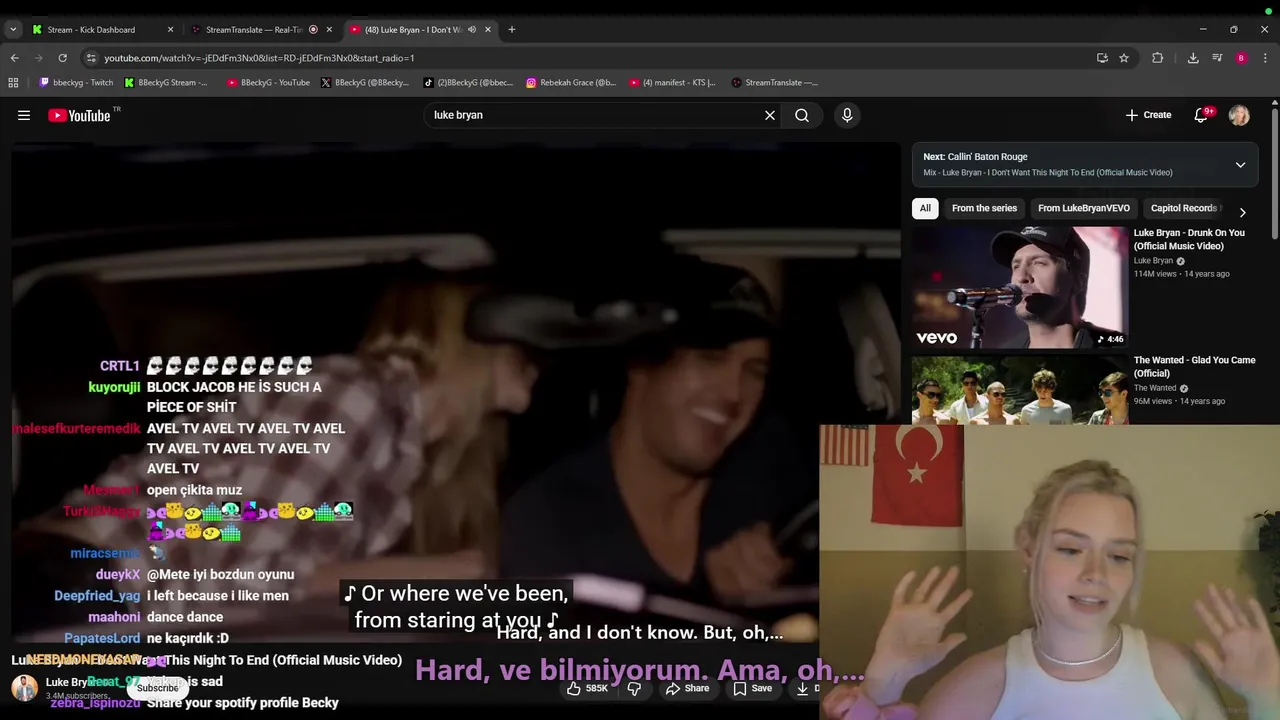The height and width of the screenshot is (720, 1280).
Task: Open the 'bbeckyg - Twitch' bookmark
Action: coord(76,83)
